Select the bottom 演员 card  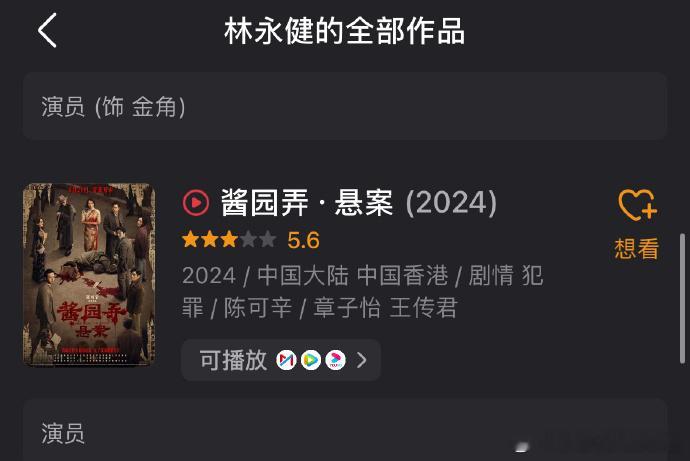345,430
